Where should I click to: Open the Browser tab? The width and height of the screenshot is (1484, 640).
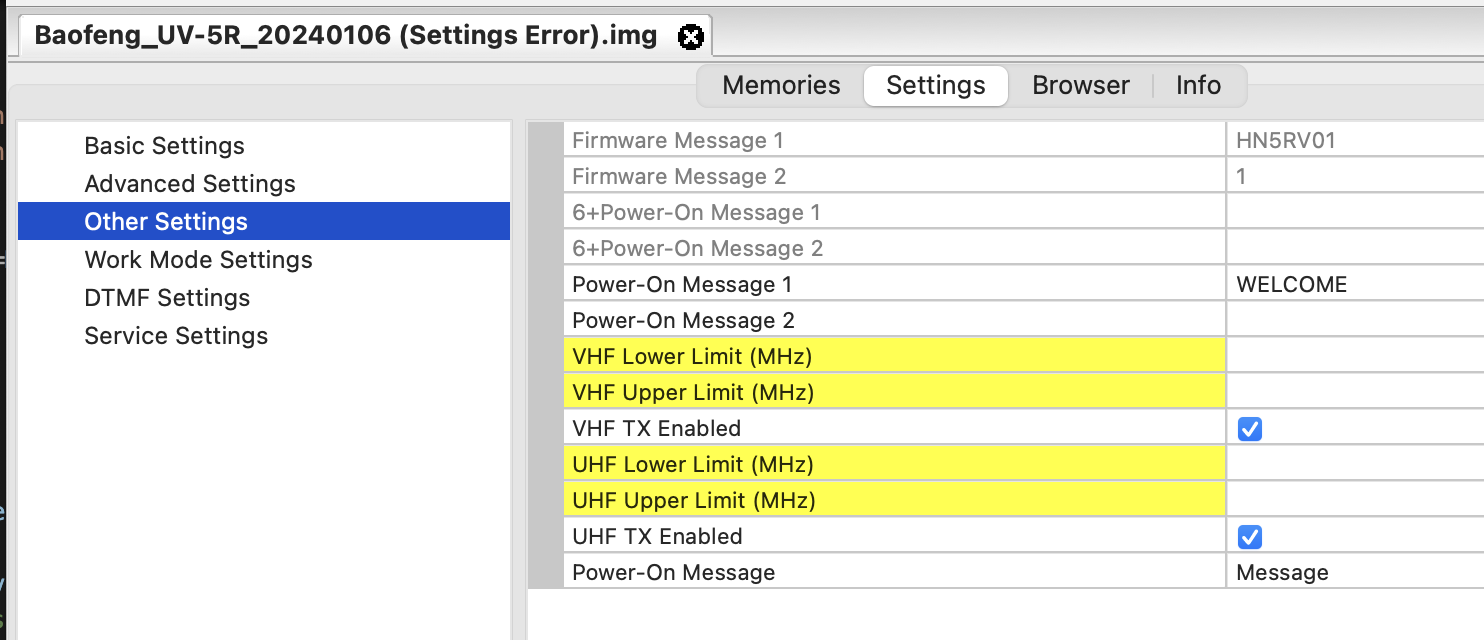pyautogui.click(x=1081, y=85)
